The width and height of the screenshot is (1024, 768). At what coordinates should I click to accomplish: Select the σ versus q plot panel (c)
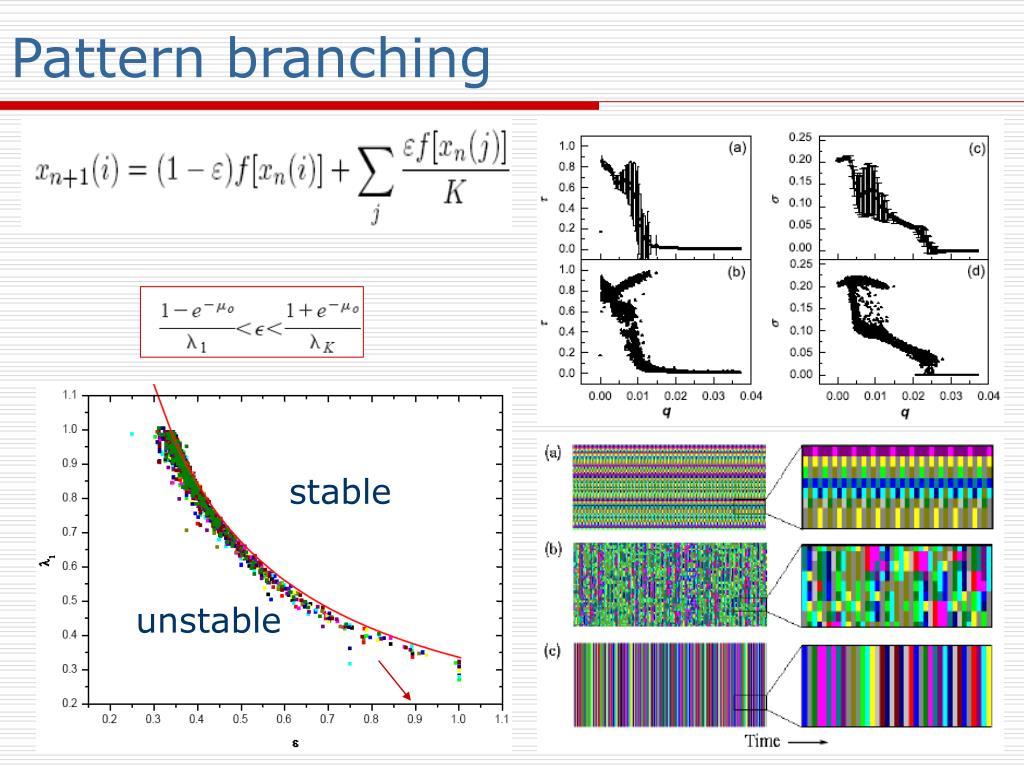(x=903, y=197)
